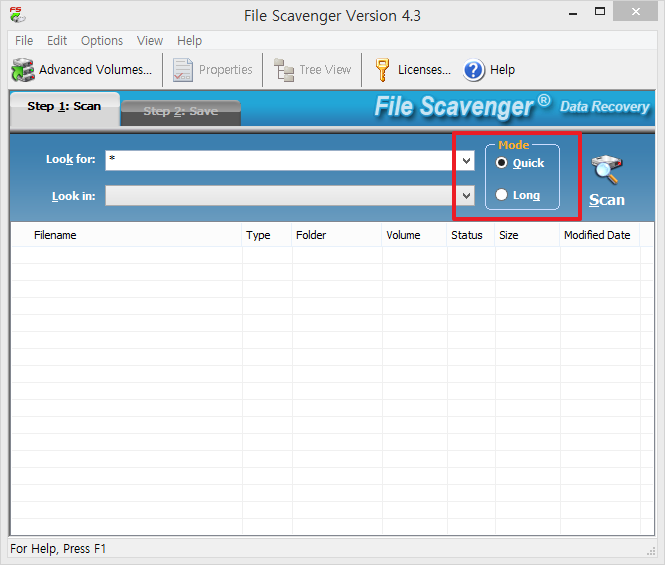
Task: Click the blue Help question-mark icon
Action: (474, 70)
